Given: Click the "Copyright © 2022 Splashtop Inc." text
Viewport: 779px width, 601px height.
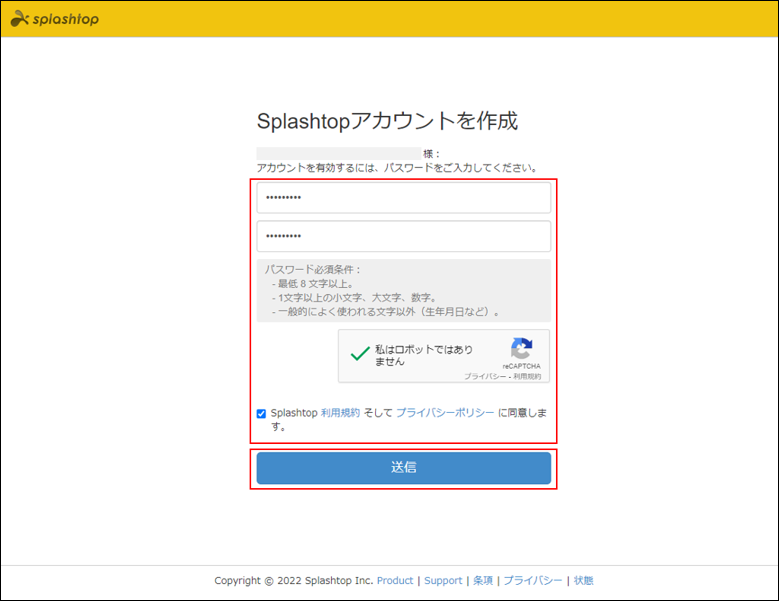Looking at the screenshot, I should [x=294, y=580].
